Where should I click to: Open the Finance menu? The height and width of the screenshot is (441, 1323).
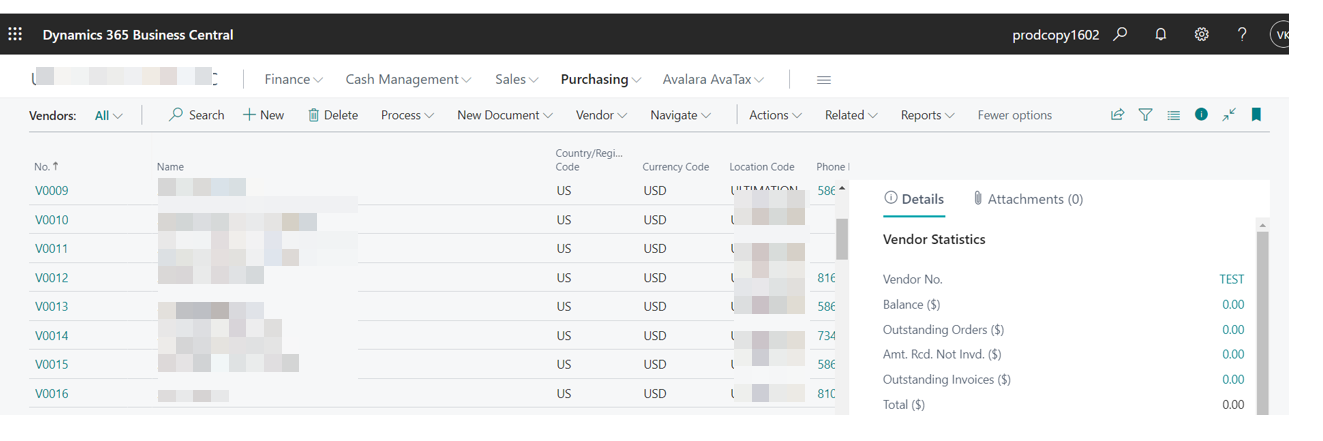pos(293,79)
